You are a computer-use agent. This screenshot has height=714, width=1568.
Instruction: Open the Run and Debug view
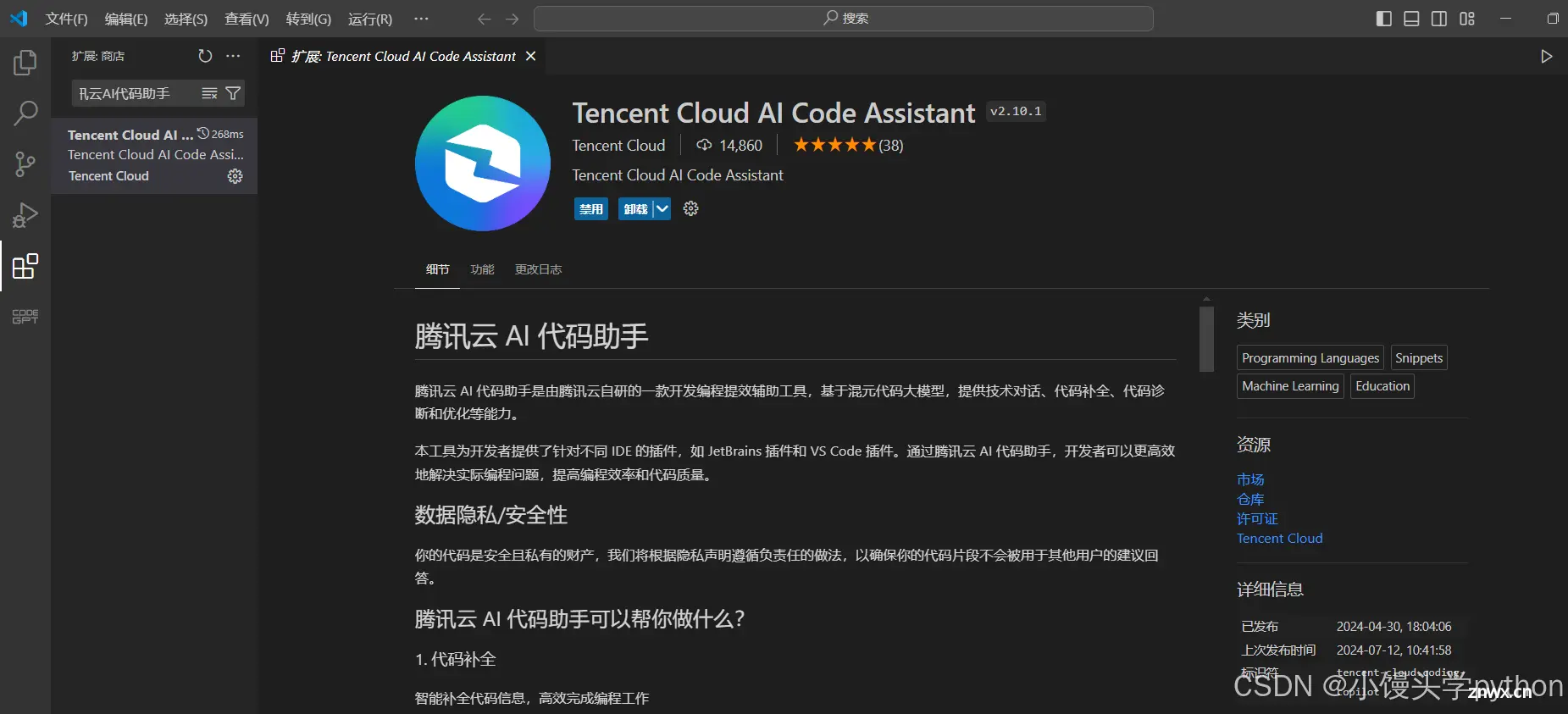pos(25,215)
